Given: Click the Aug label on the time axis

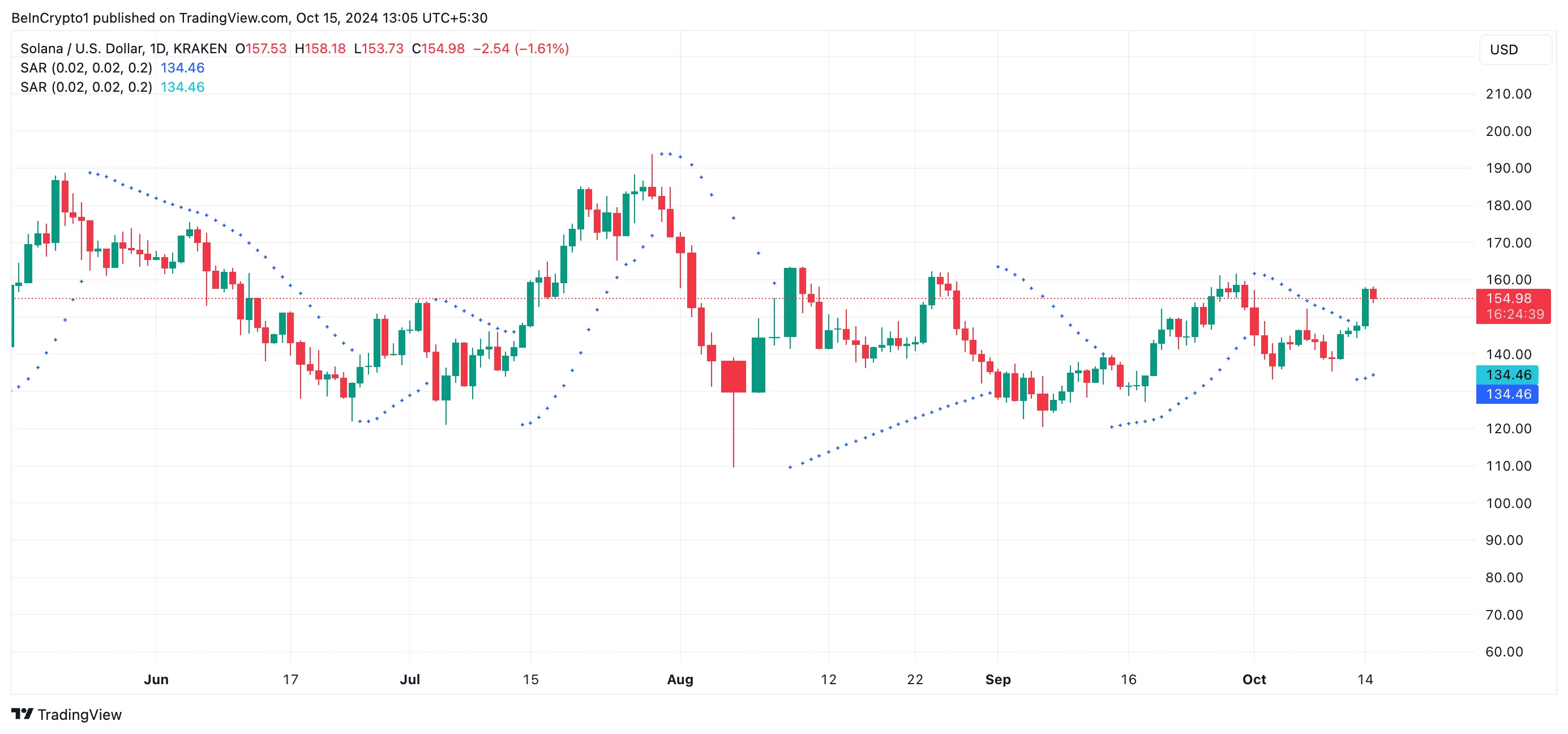Looking at the screenshot, I should pyautogui.click(x=680, y=679).
